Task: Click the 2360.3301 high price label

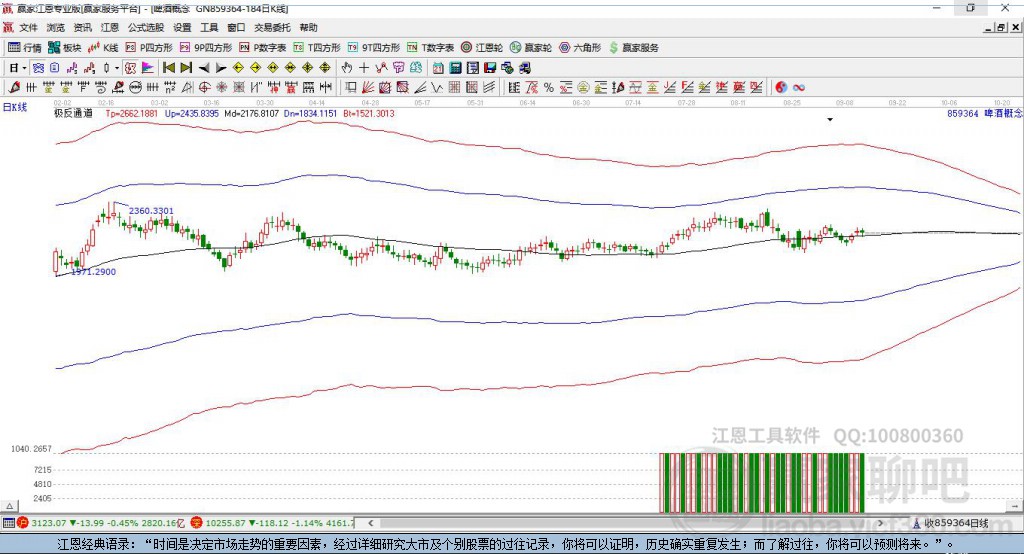Action: coord(152,210)
